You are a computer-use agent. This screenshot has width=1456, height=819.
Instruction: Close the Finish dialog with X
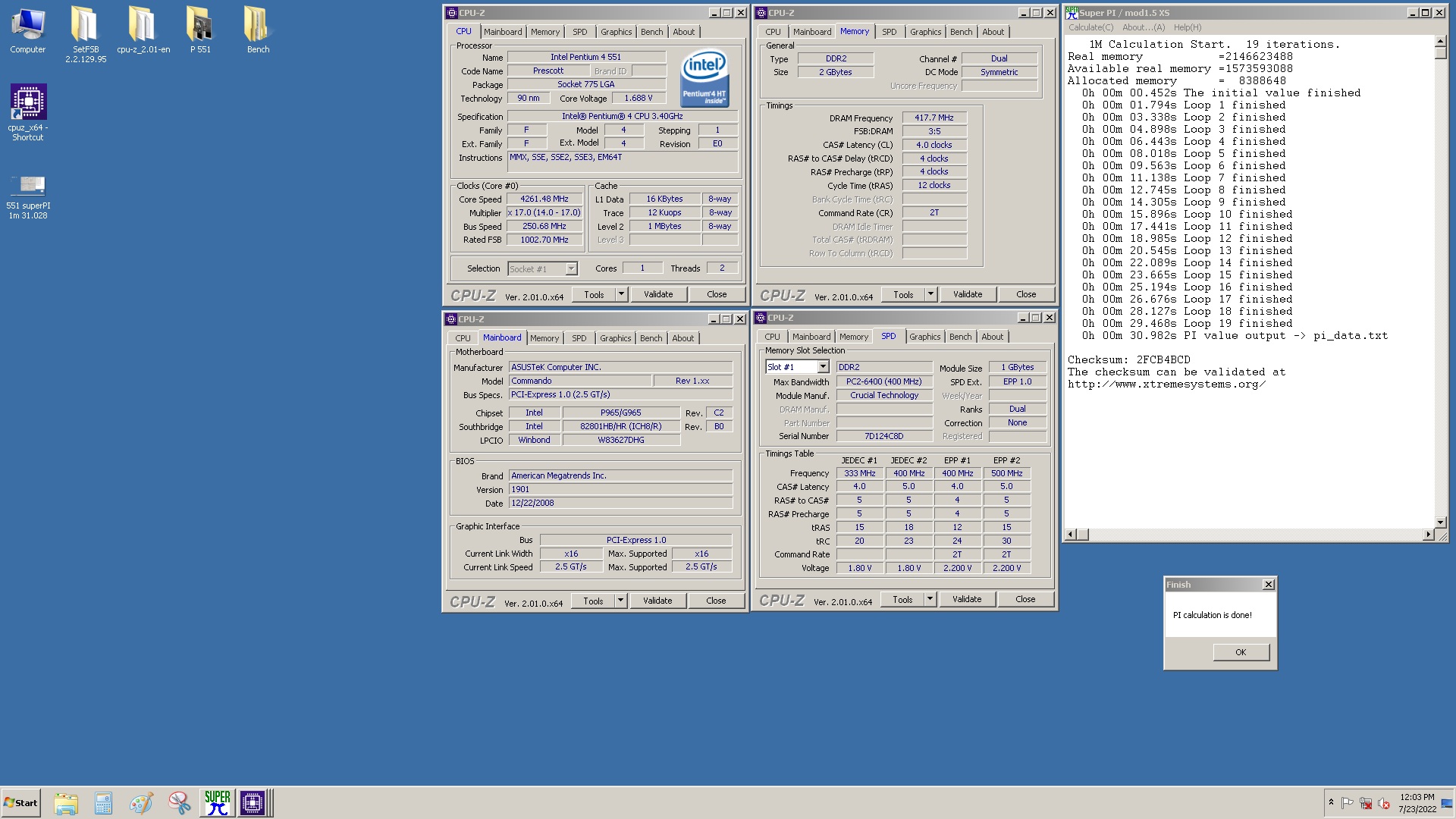point(1269,585)
